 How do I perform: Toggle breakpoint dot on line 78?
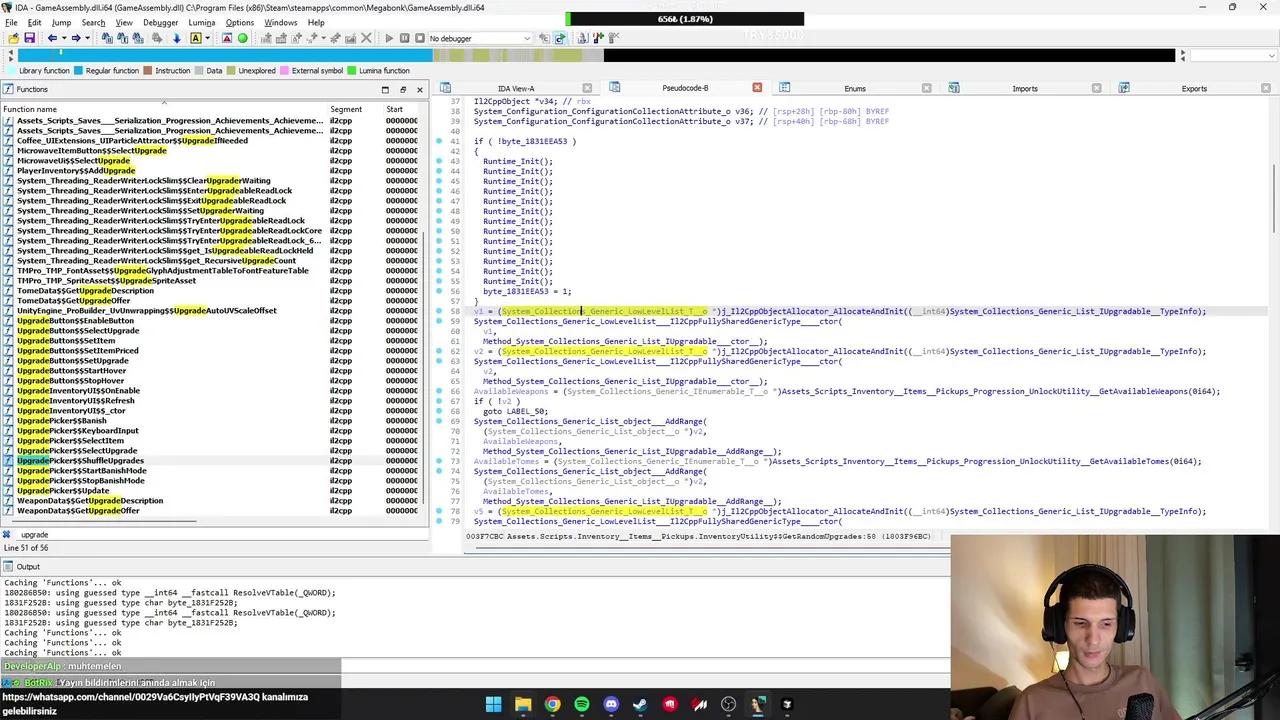439,511
